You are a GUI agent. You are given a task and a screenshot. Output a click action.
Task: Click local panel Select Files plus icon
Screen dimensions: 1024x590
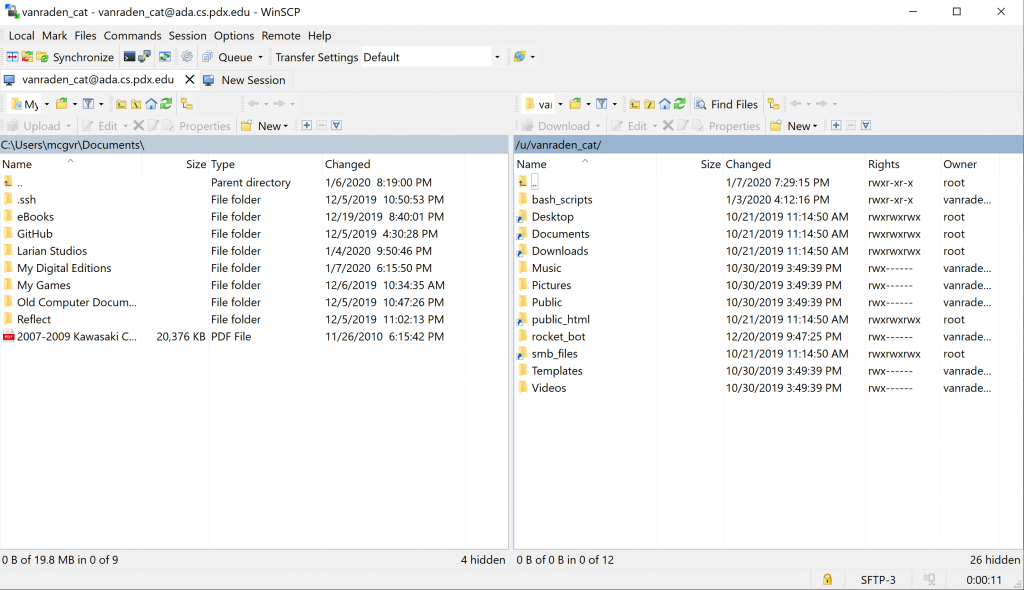point(306,125)
